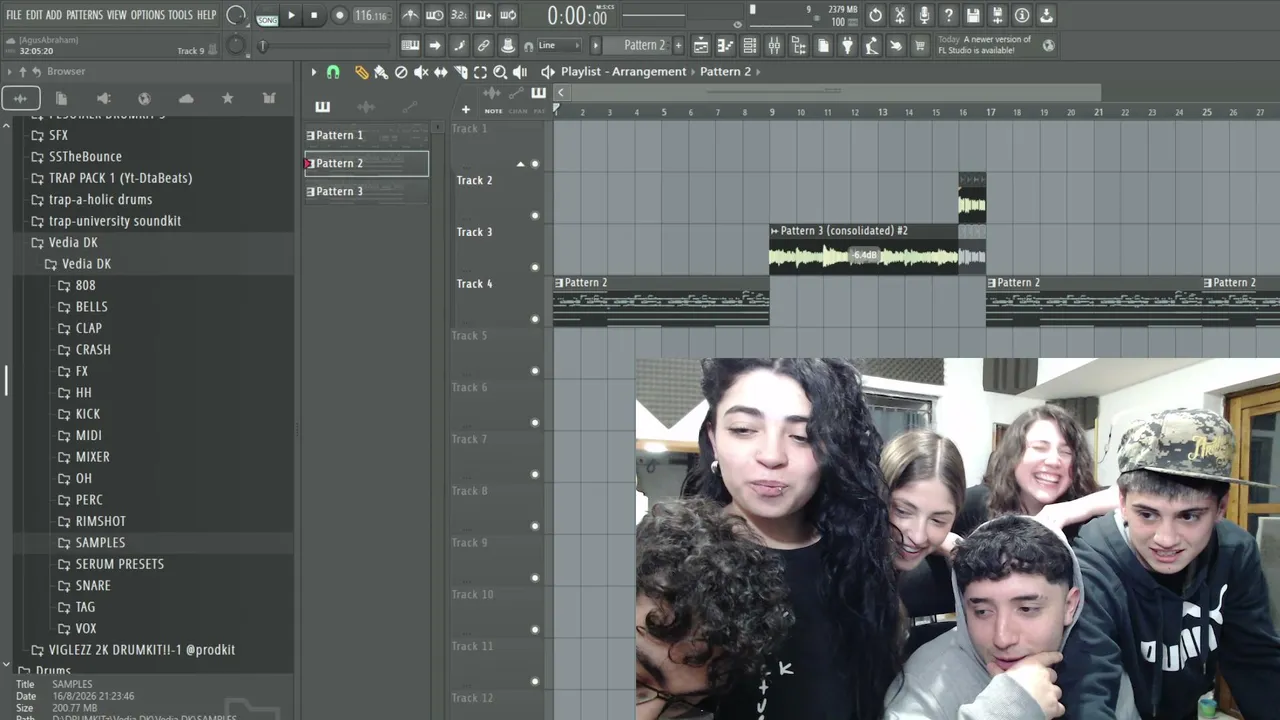The height and width of the screenshot is (720, 1280).
Task: Open the Mixer view
Action: [774, 45]
